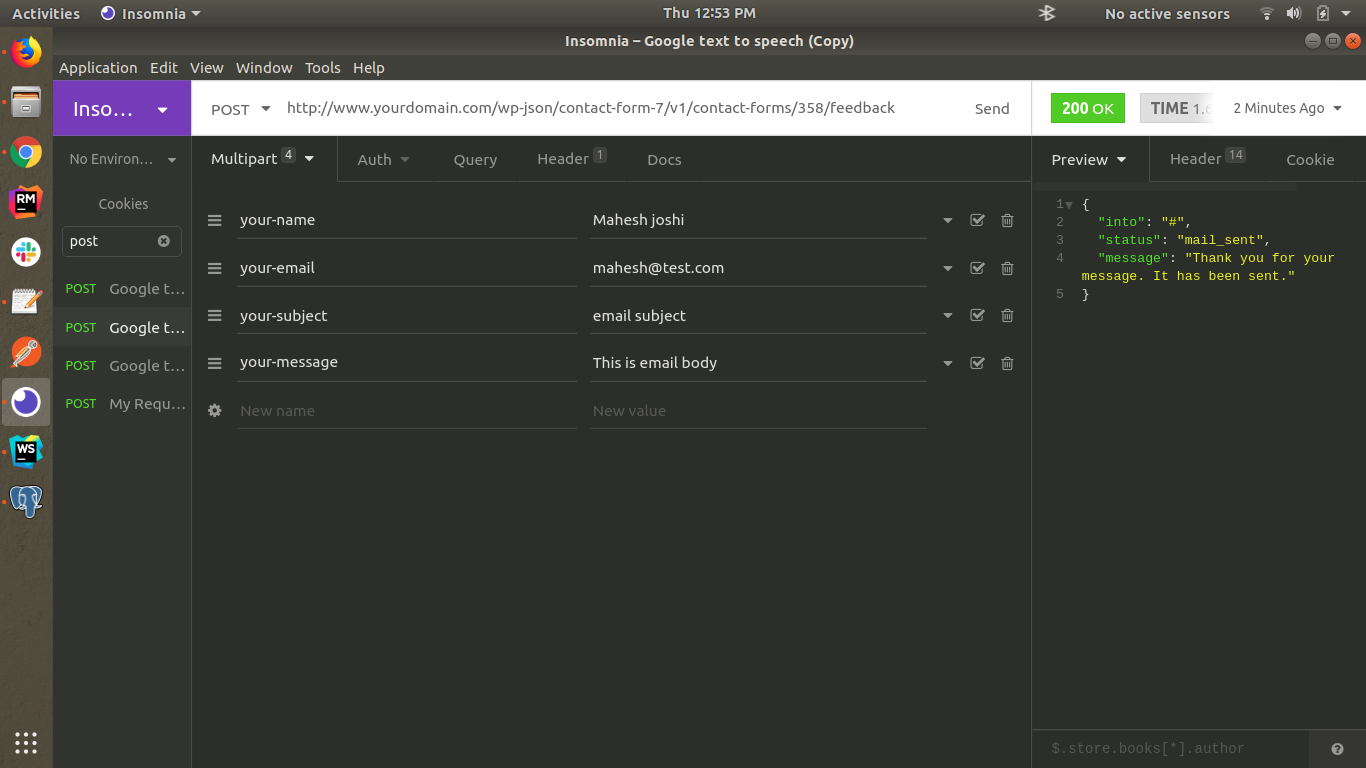1366x768 pixels.
Task: Focus the response filter JSONPath field
Action: [x=1170, y=749]
